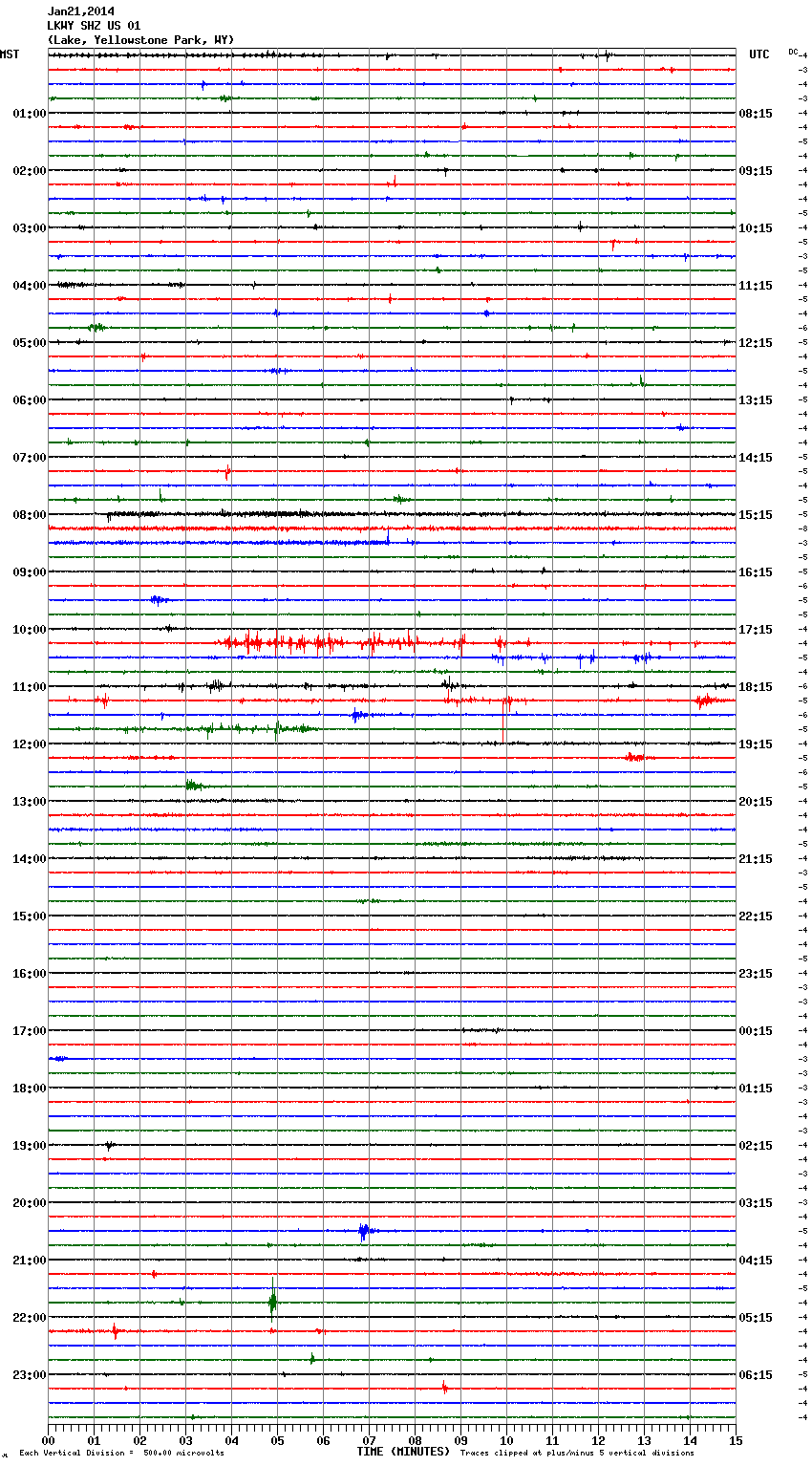This screenshot has width=812, height=1466.
Task: Click the 17:15 UTC time label
Action: [x=756, y=630]
